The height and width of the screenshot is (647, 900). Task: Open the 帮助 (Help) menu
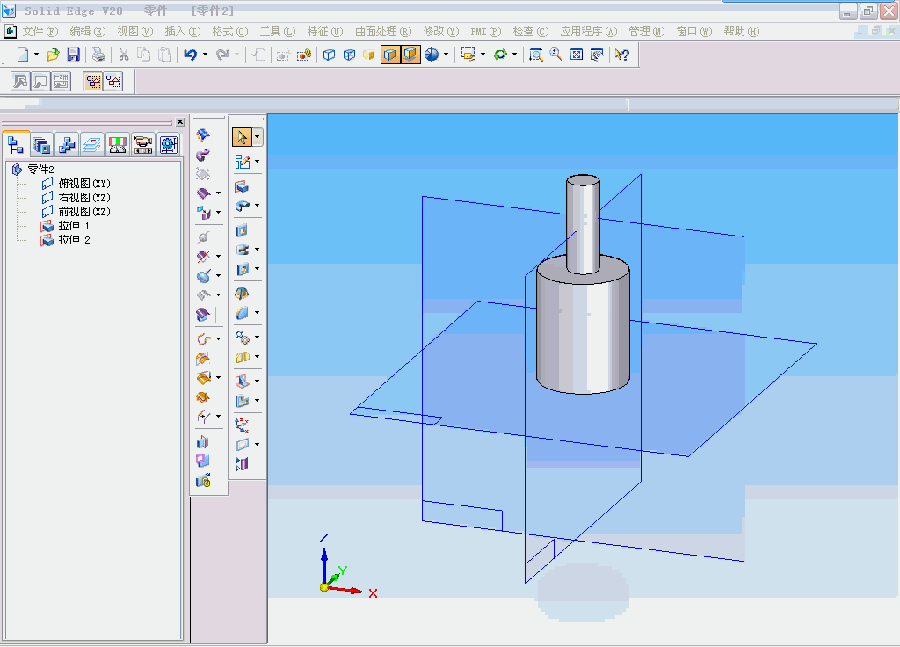[739, 31]
